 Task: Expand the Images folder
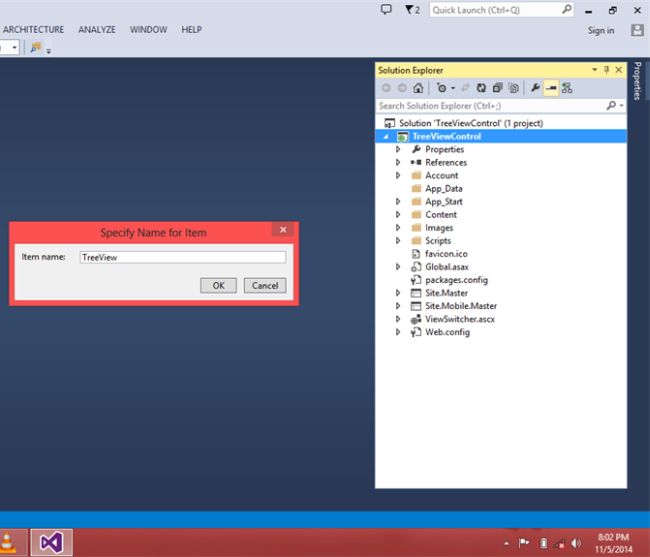point(398,228)
